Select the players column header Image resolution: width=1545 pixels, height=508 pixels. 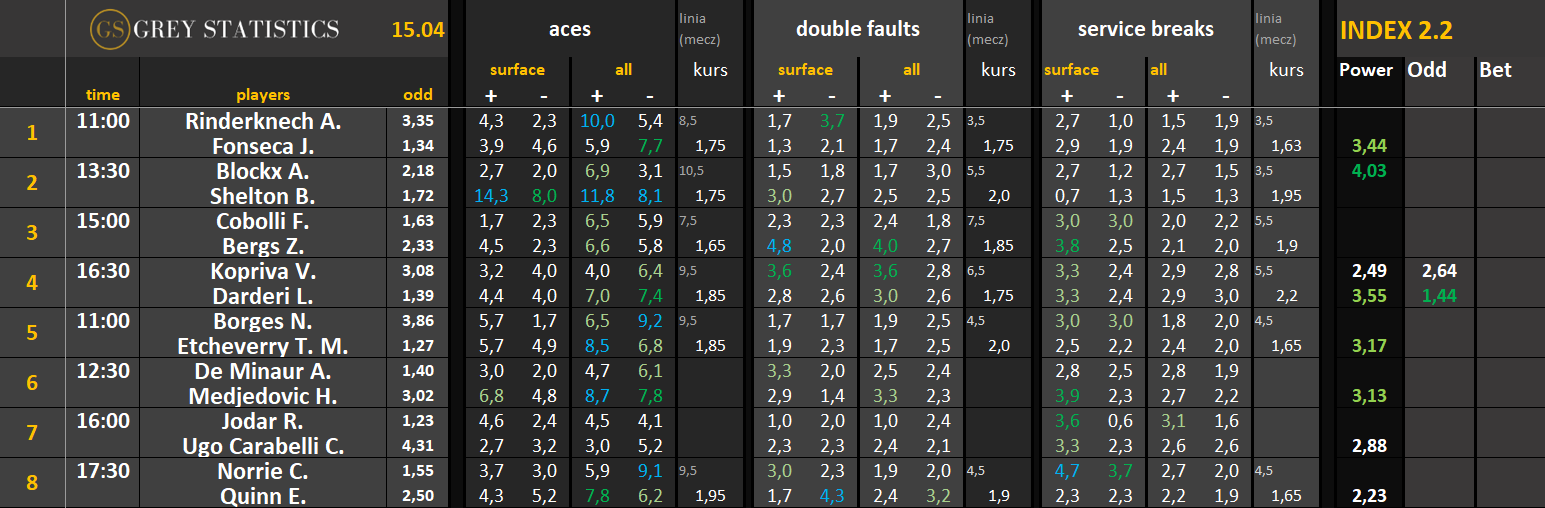pyautogui.click(x=263, y=95)
